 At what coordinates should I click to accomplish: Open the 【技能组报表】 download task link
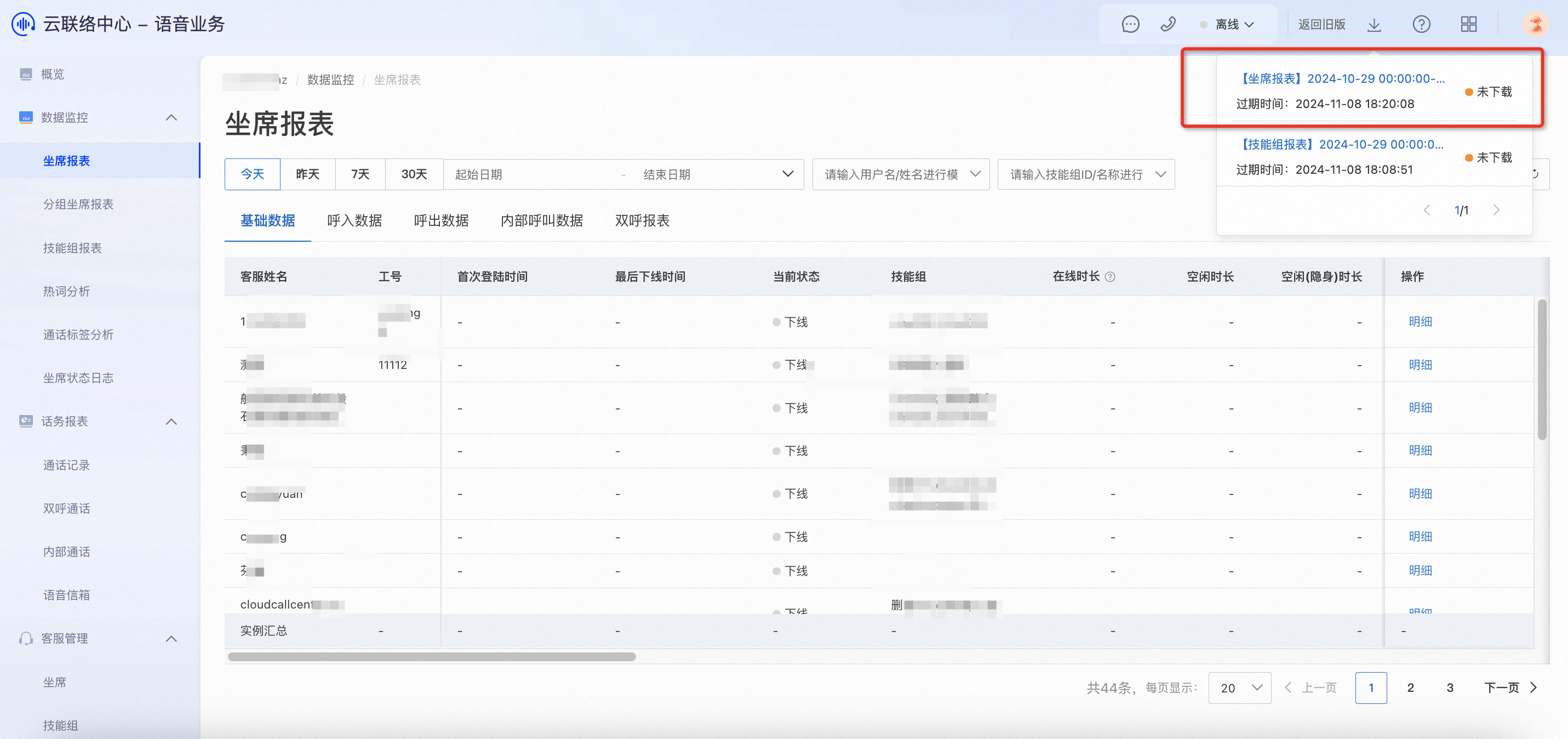click(x=1341, y=144)
